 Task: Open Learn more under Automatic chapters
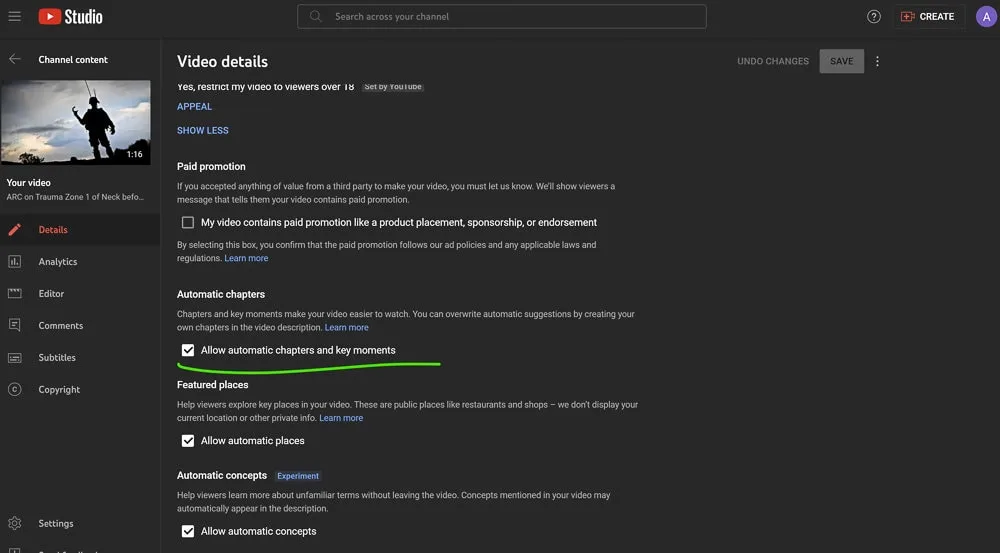click(x=346, y=327)
